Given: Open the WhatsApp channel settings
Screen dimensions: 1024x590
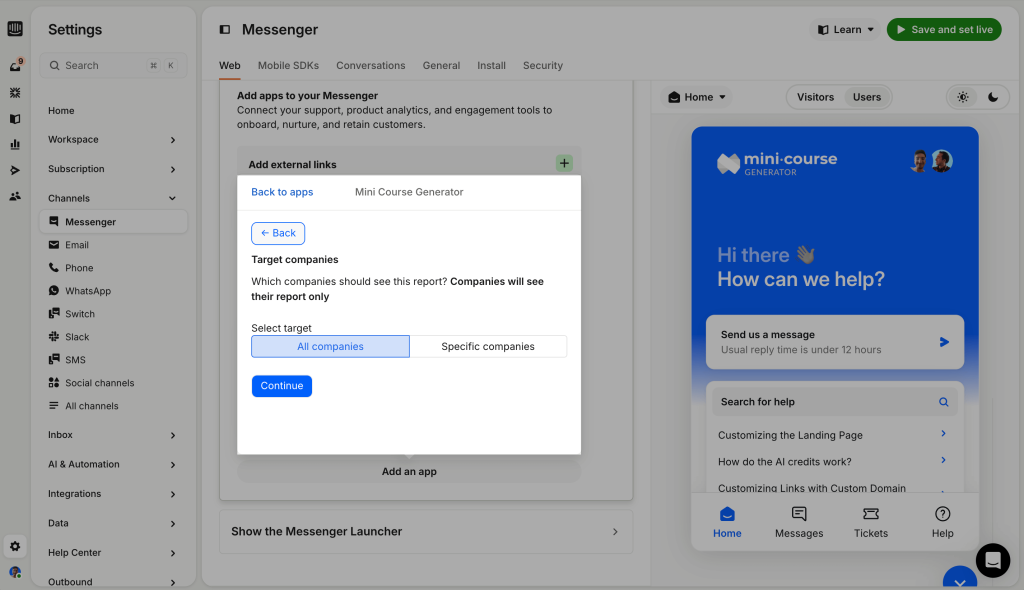Looking at the screenshot, I should (112, 291).
